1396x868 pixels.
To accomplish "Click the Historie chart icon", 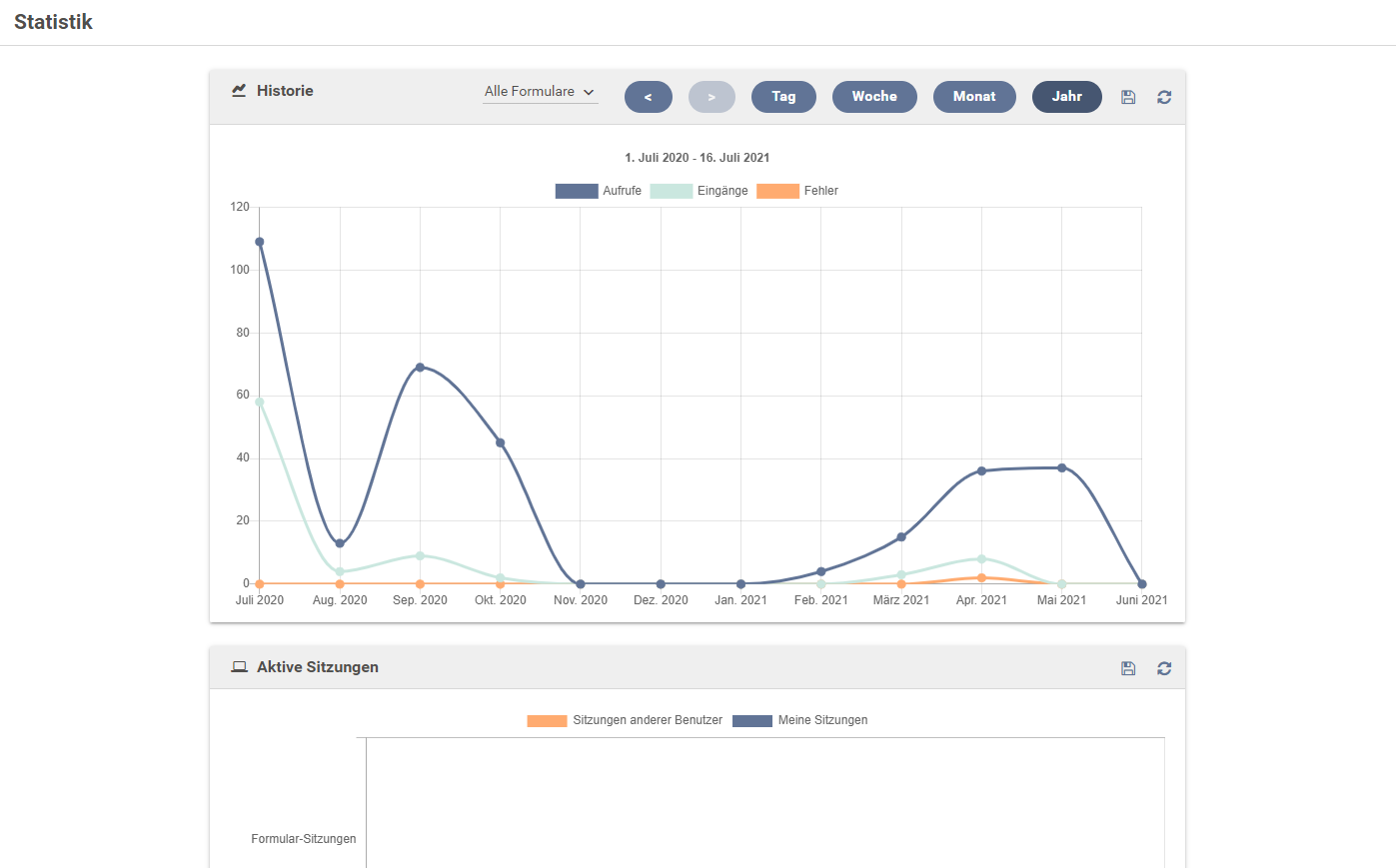I will 239,91.
